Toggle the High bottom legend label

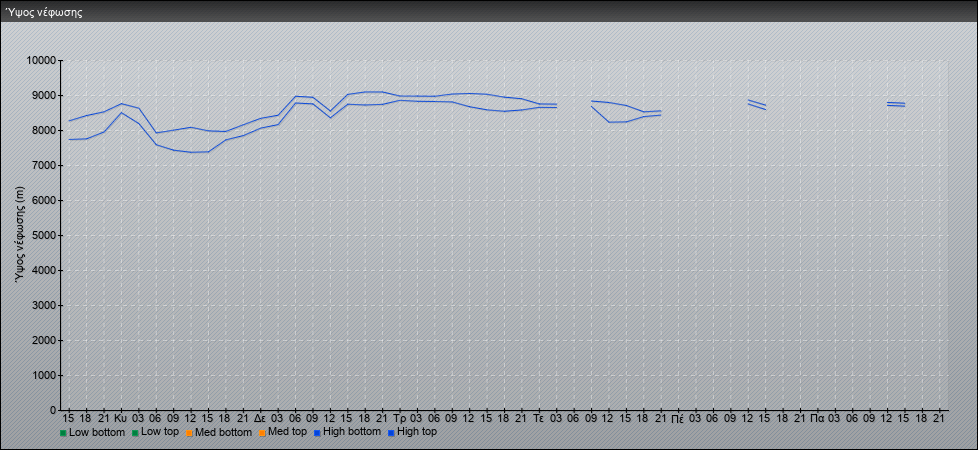[352, 432]
